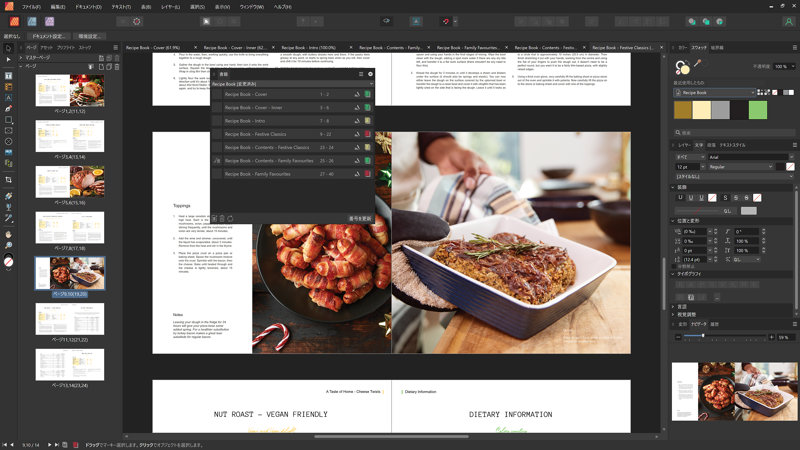
Task: Select the Rectangle shape tool
Action: (8, 120)
